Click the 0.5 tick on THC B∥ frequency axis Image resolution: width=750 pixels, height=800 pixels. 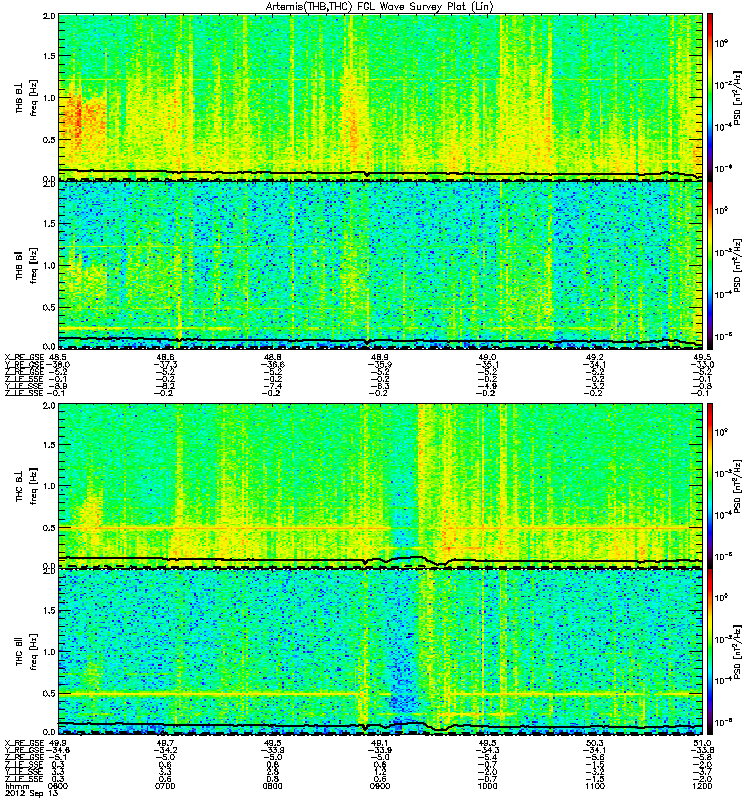point(49,693)
